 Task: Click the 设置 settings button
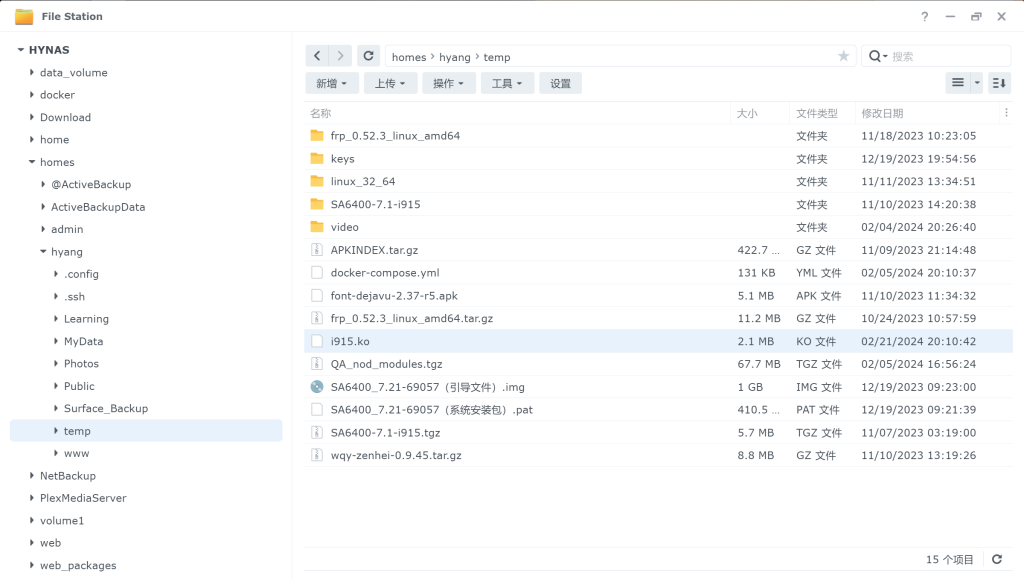click(x=560, y=83)
